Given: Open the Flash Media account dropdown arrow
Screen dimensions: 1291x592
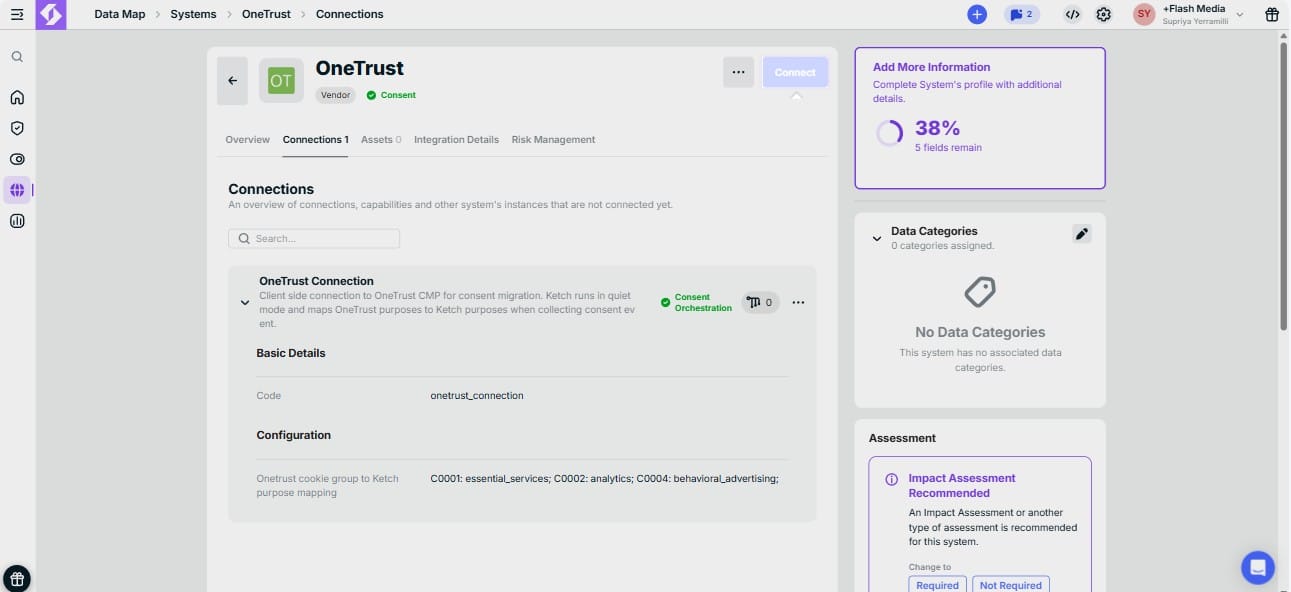Looking at the screenshot, I should tap(1240, 15).
